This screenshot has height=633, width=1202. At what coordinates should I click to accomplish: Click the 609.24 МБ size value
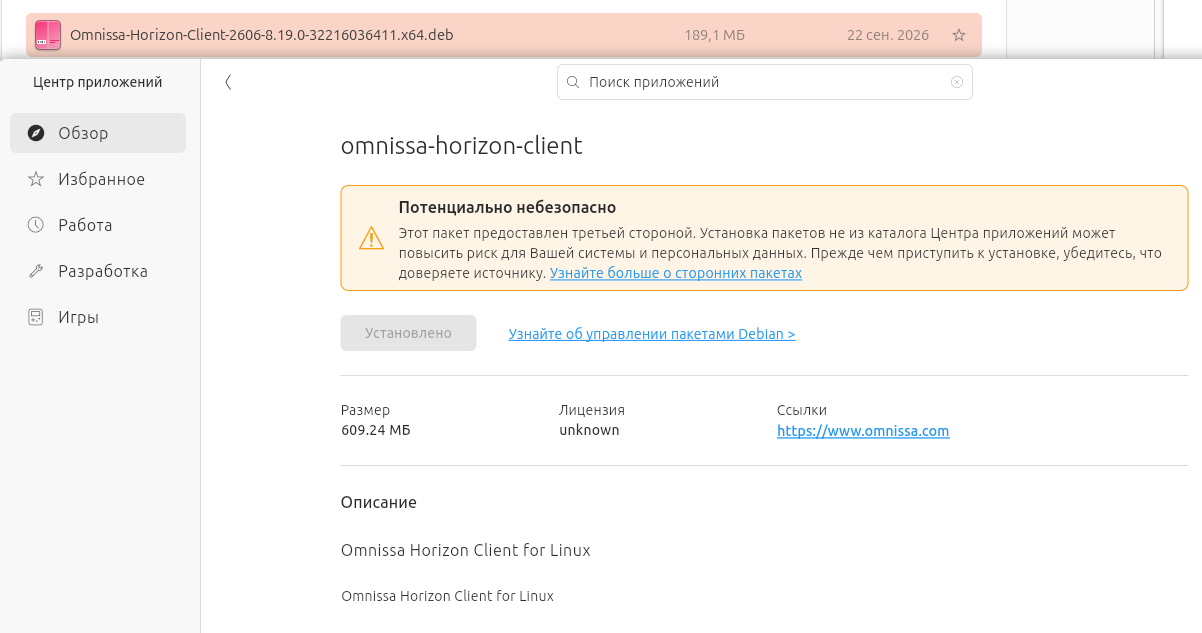(x=376, y=430)
